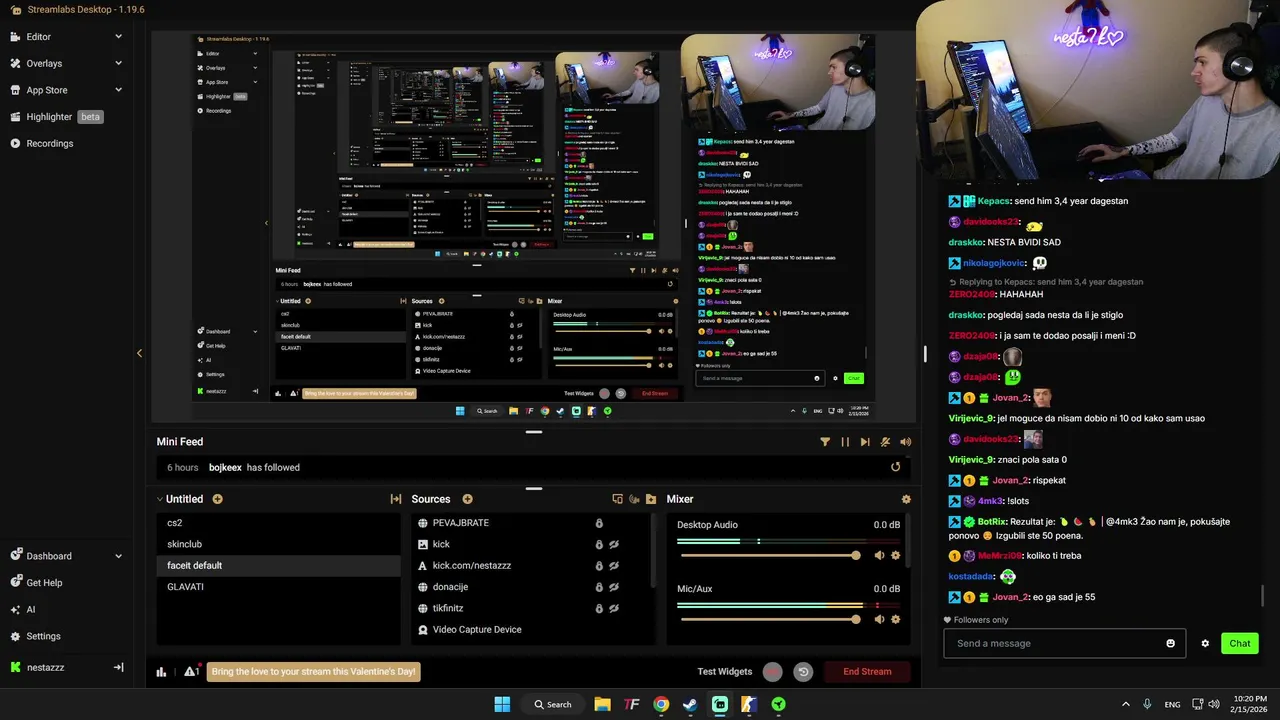Image resolution: width=1280 pixels, height=720 pixels.
Task: Show the hidden kick image source
Action: [614, 544]
